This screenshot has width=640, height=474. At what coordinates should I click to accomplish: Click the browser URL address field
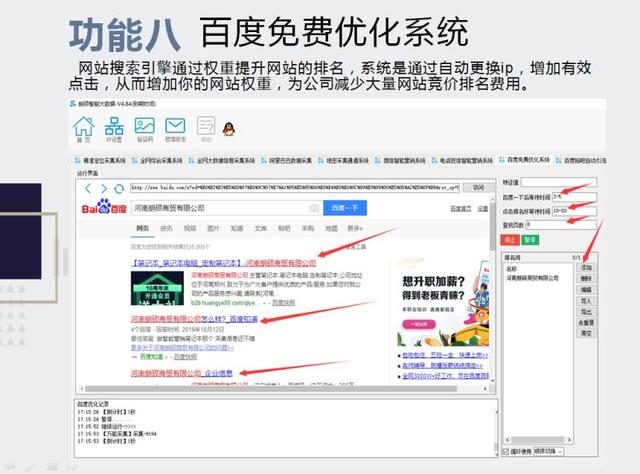click(x=295, y=188)
